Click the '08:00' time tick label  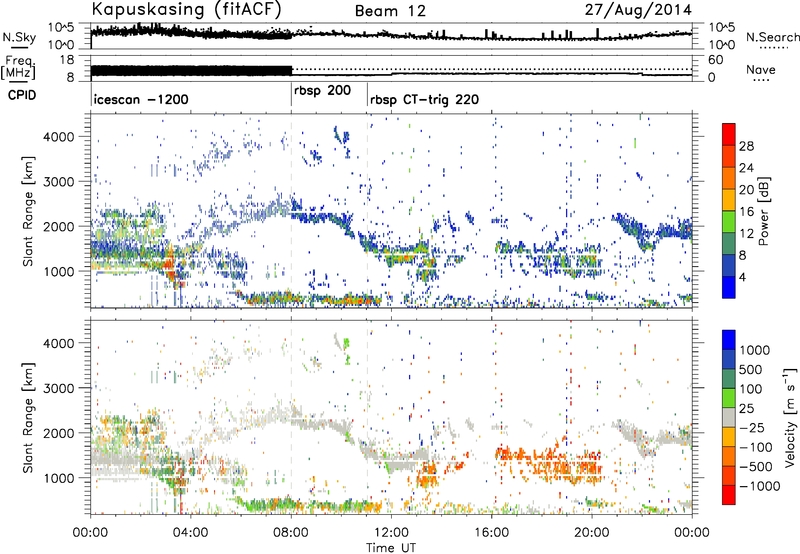point(291,533)
